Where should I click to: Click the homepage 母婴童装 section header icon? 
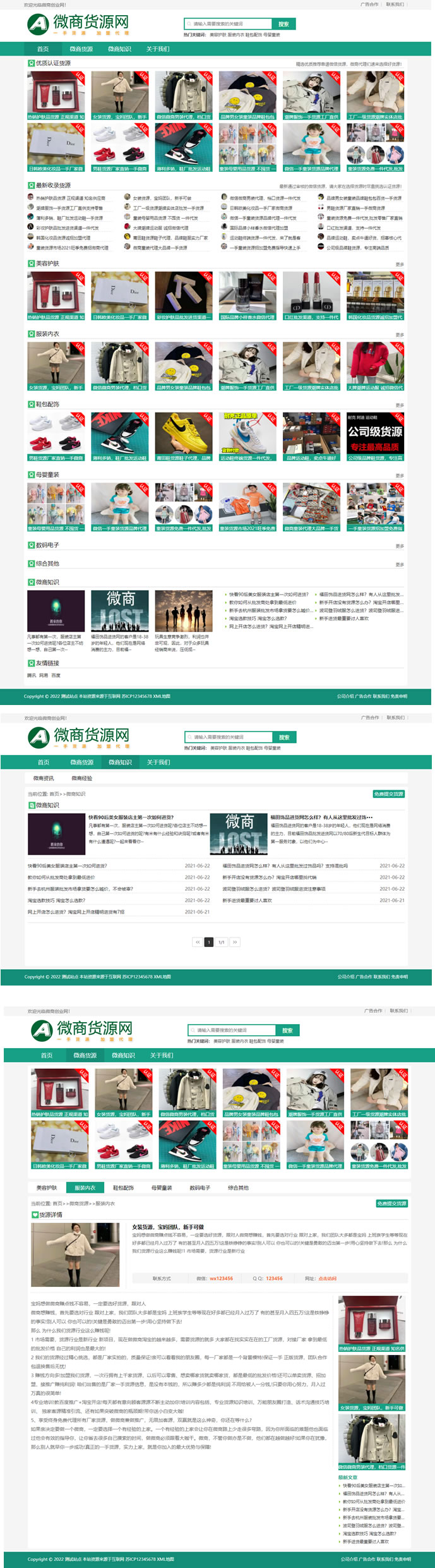tap(31, 474)
